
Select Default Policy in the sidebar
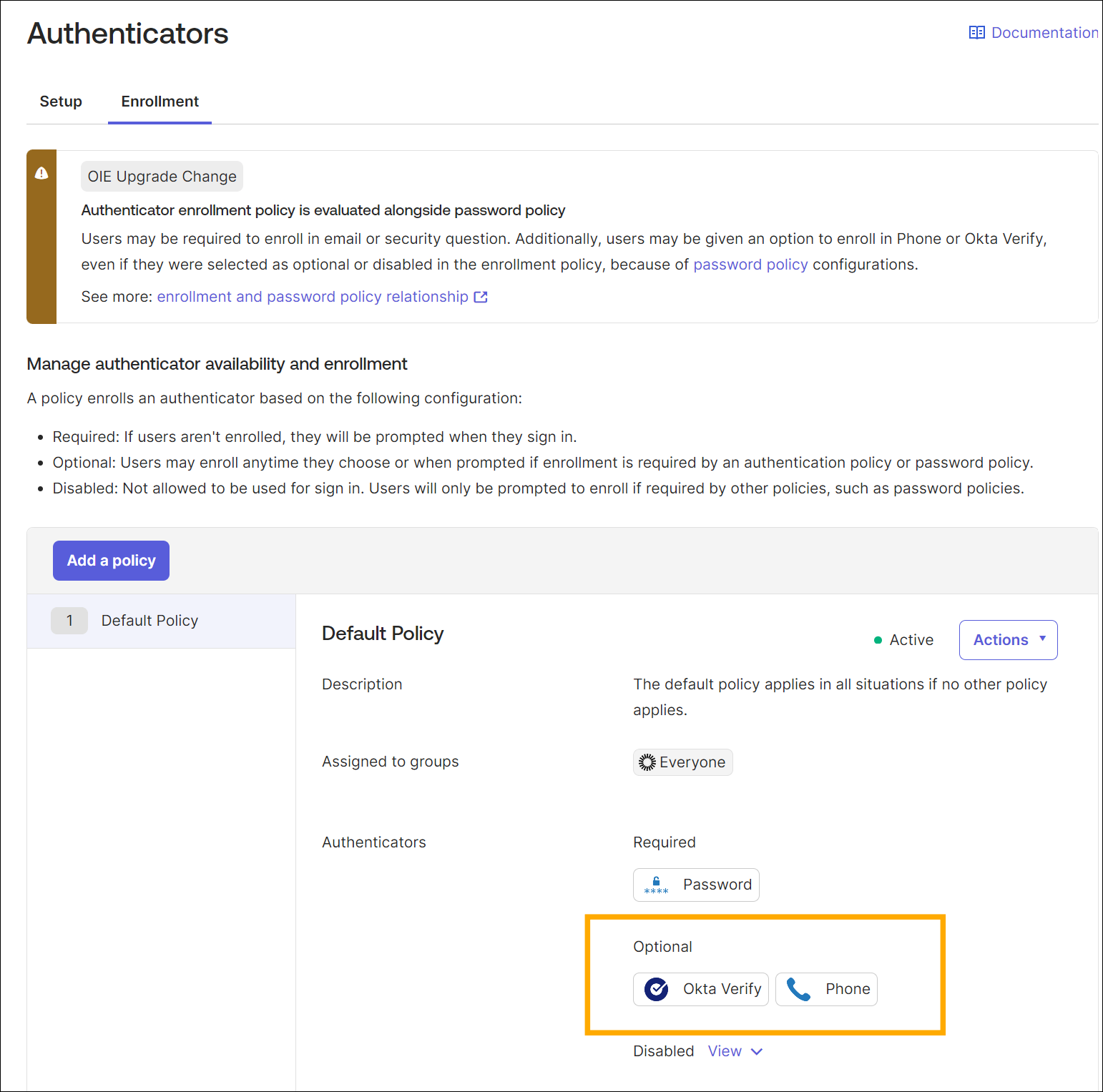[149, 620]
